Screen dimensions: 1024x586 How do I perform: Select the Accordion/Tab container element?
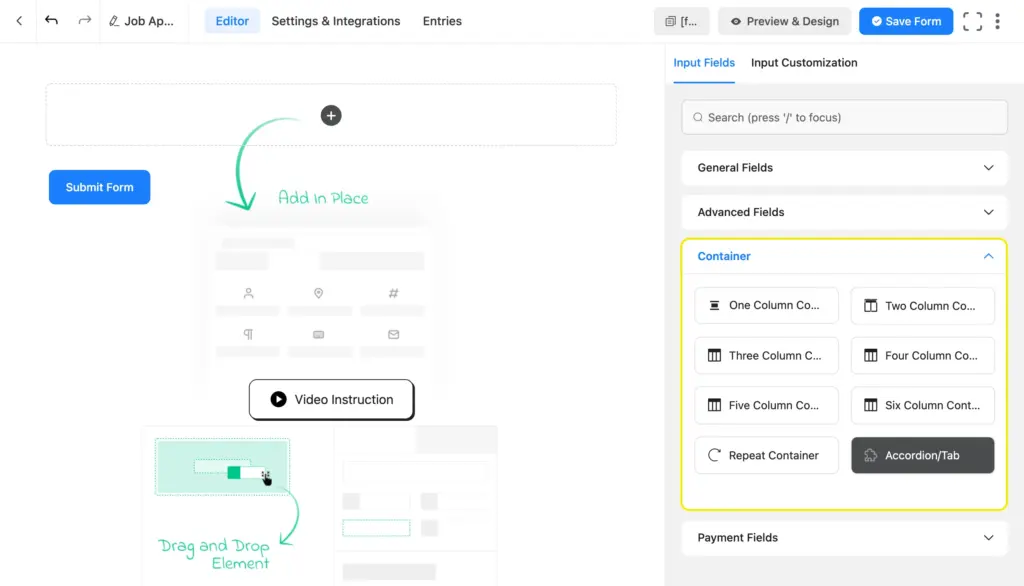(922, 455)
